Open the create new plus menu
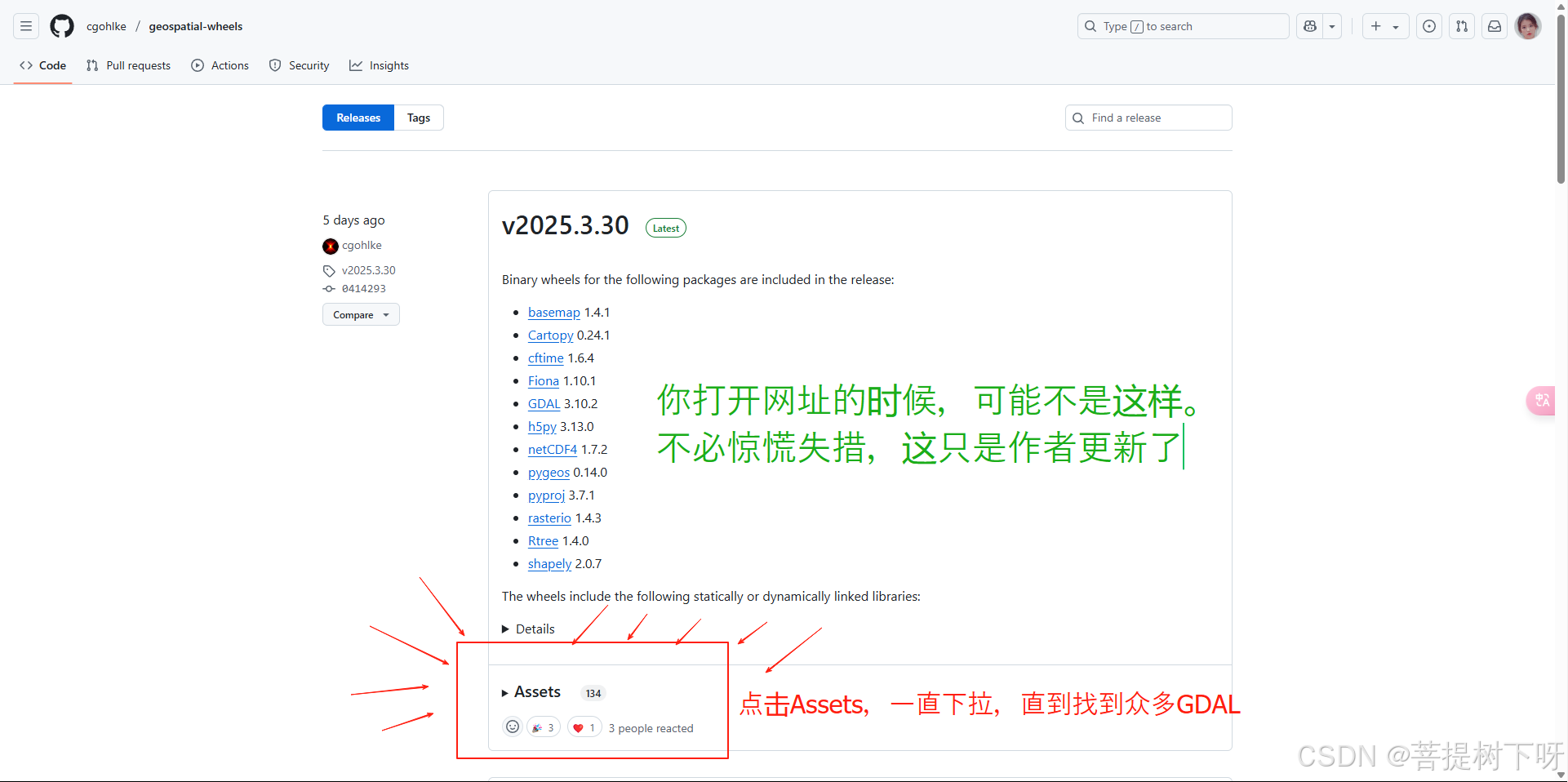Screen dimensions: 1568x782 1385,26
